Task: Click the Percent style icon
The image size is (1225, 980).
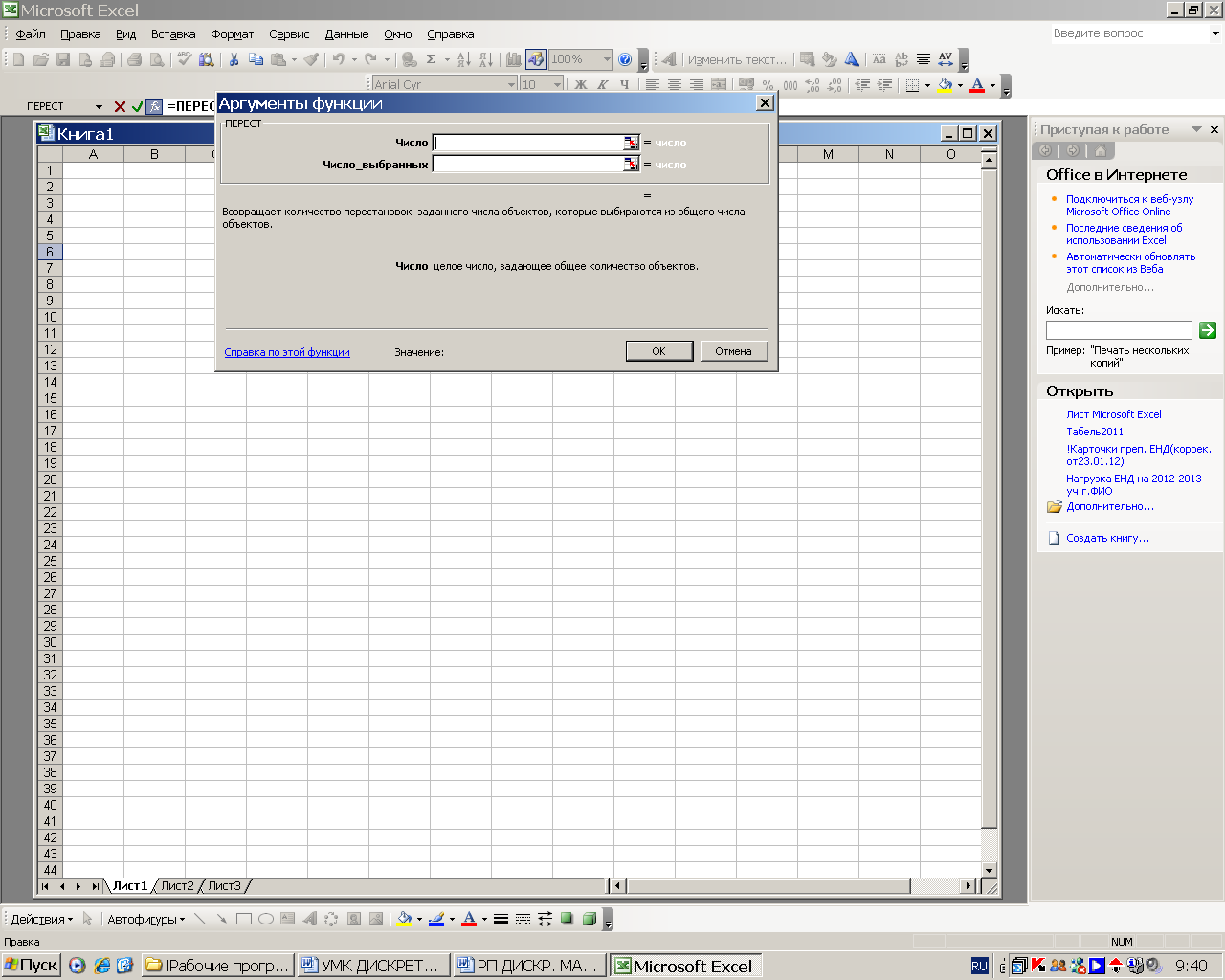Action: 768,84
